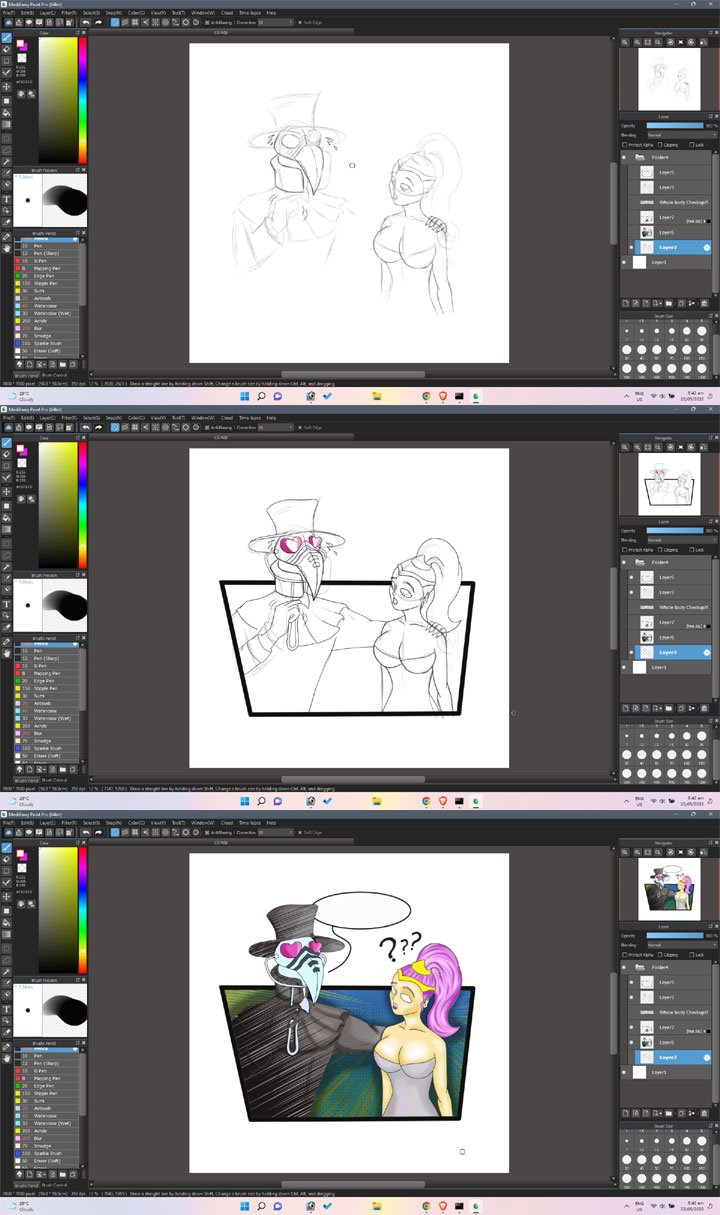The width and height of the screenshot is (720, 1215).
Task: Select the Brush tool in framed-sketch window
Action: (6, 442)
